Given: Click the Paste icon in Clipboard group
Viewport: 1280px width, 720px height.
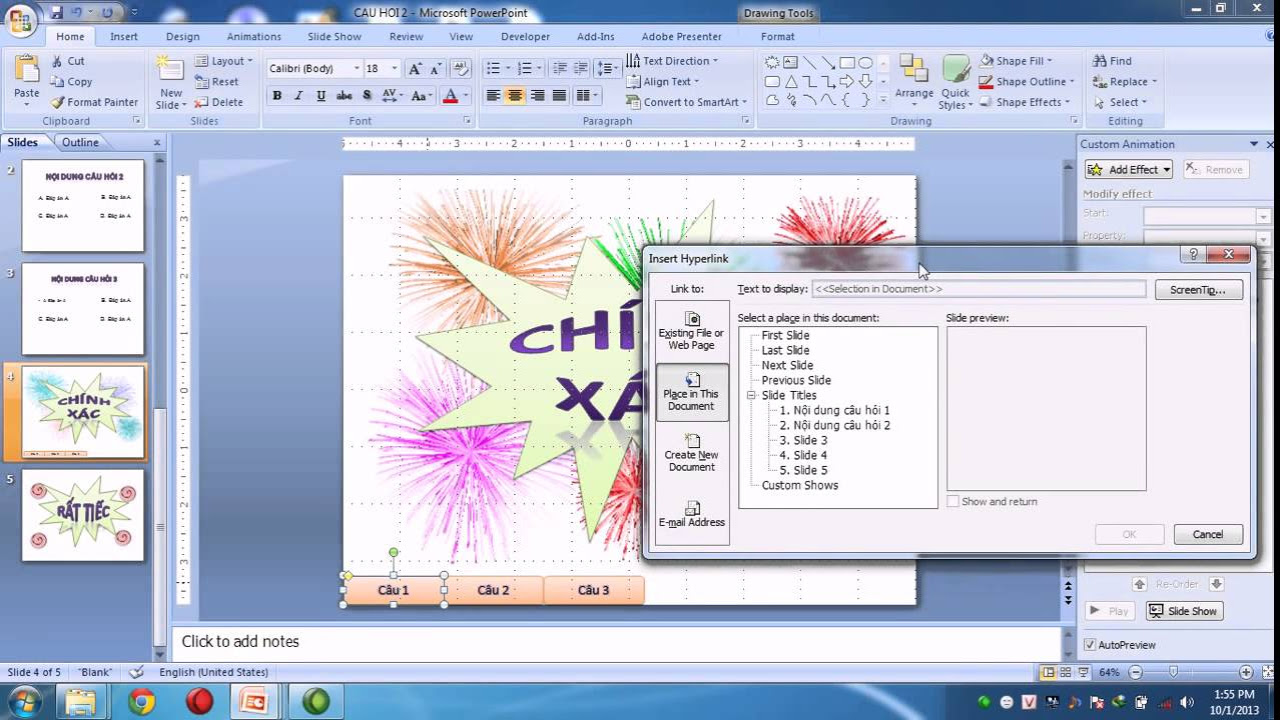Looking at the screenshot, I should pyautogui.click(x=27, y=72).
